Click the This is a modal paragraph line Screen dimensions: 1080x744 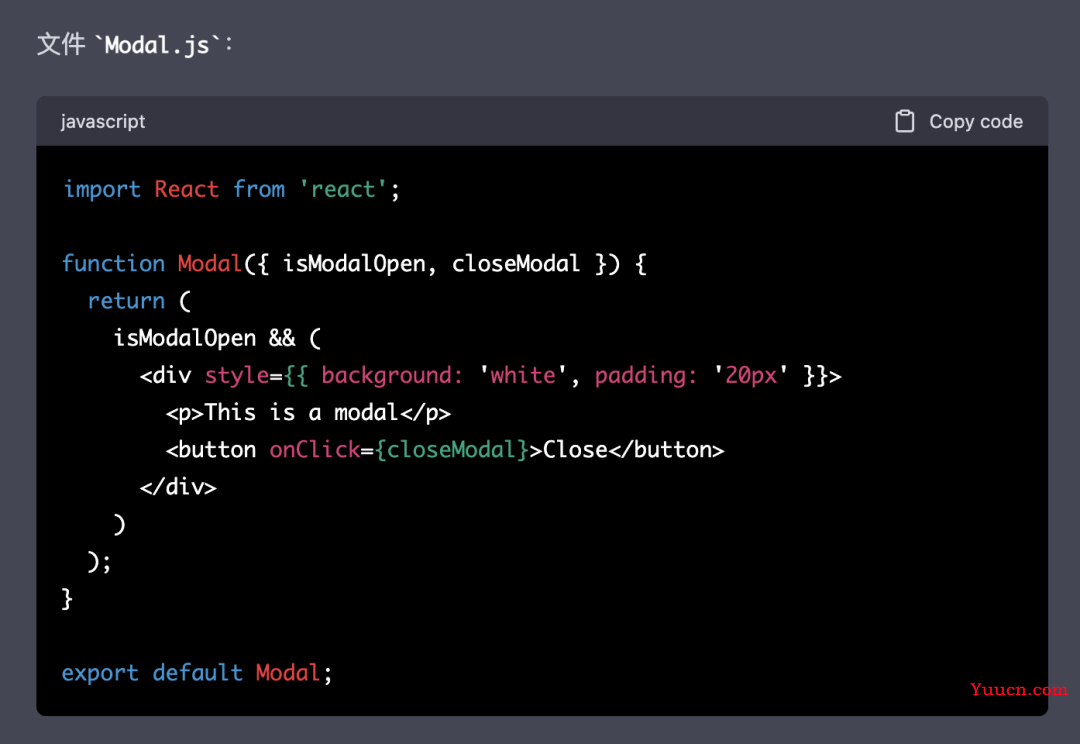[x=308, y=413]
